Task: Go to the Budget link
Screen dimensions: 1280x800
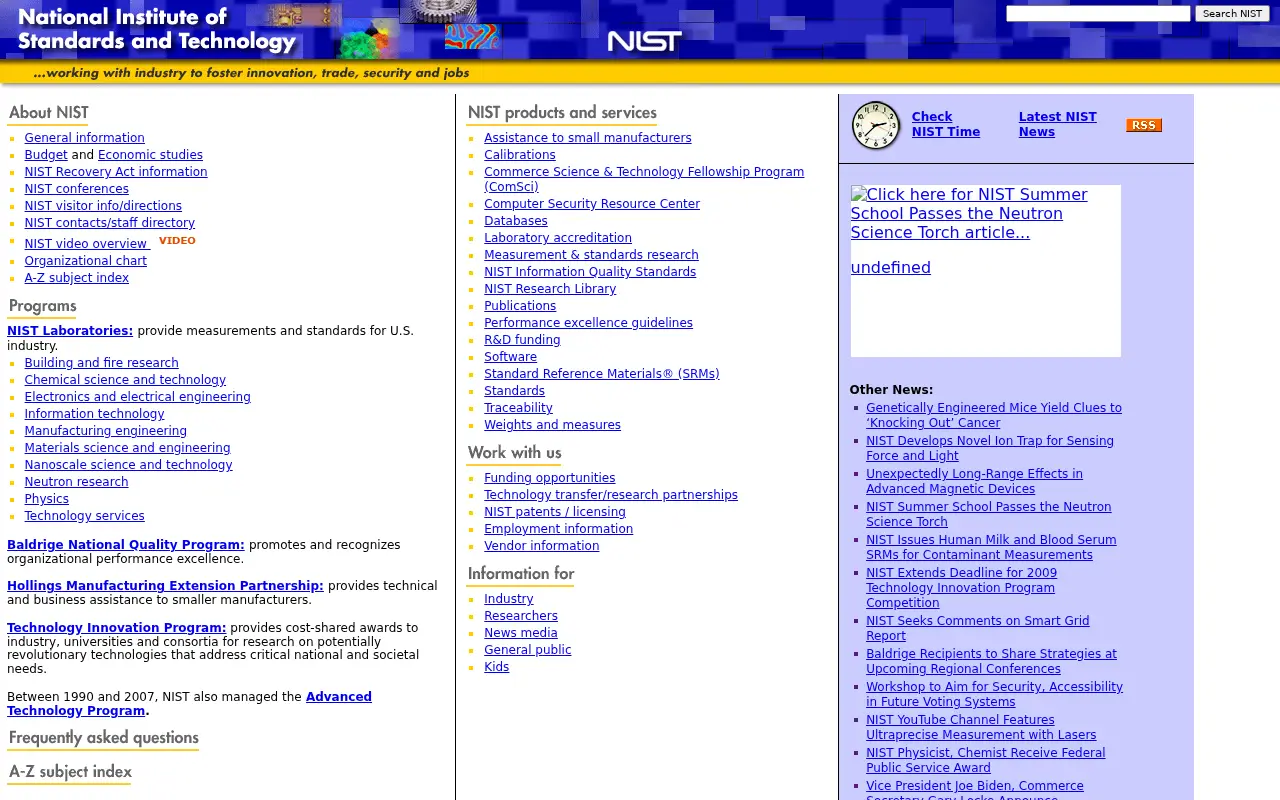Action: click(46, 155)
